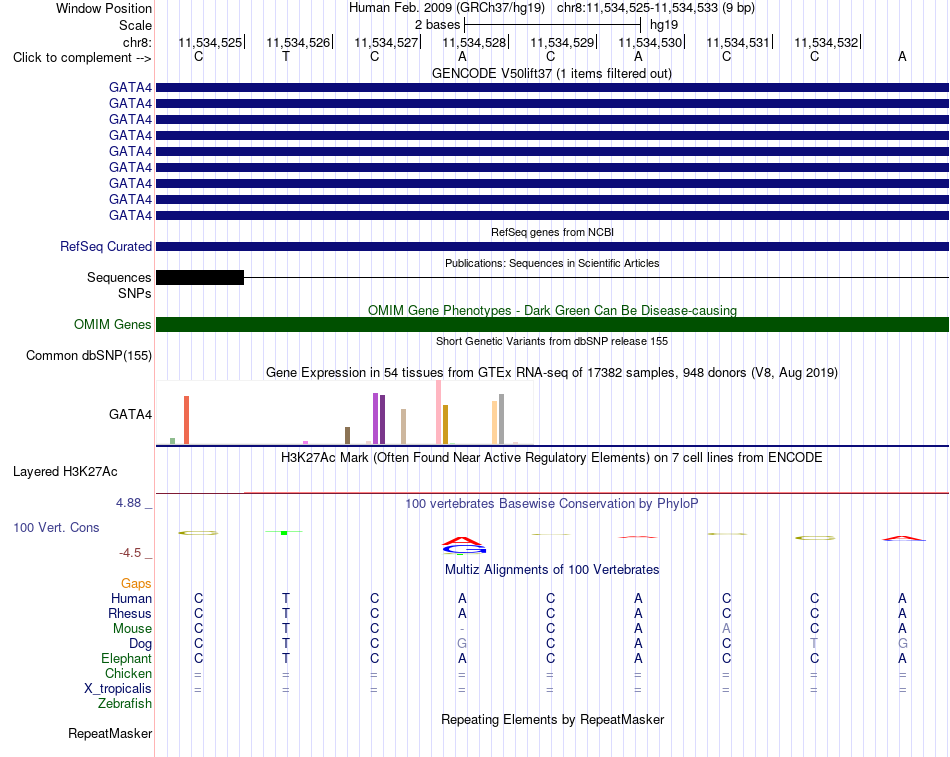Click the Scale label

point(135,25)
